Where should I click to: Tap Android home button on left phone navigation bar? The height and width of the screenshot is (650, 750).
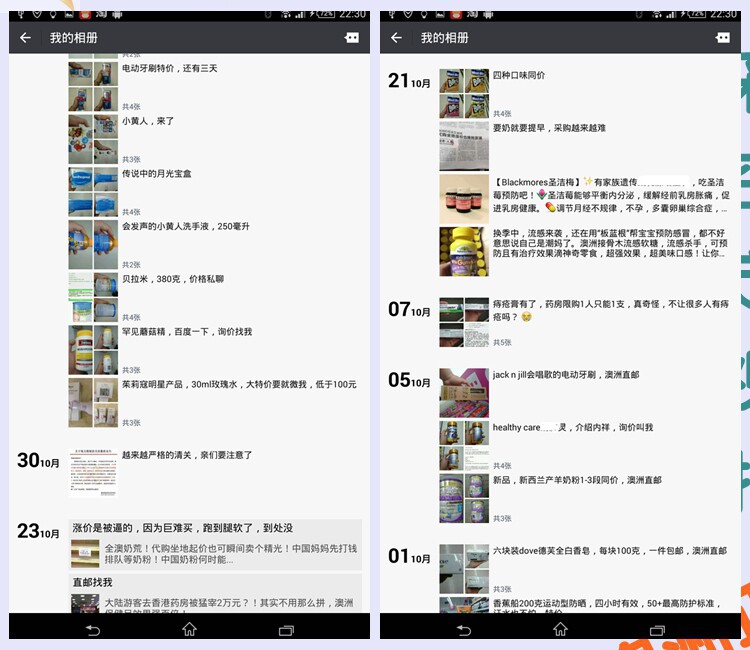(189, 629)
